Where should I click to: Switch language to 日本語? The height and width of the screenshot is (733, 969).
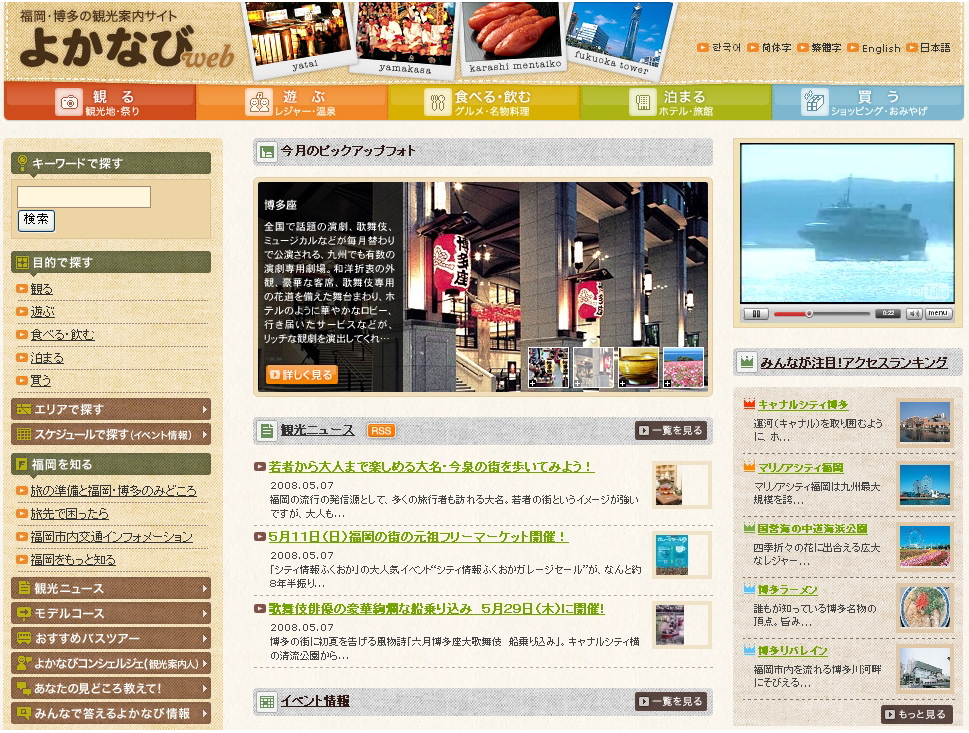pos(928,48)
